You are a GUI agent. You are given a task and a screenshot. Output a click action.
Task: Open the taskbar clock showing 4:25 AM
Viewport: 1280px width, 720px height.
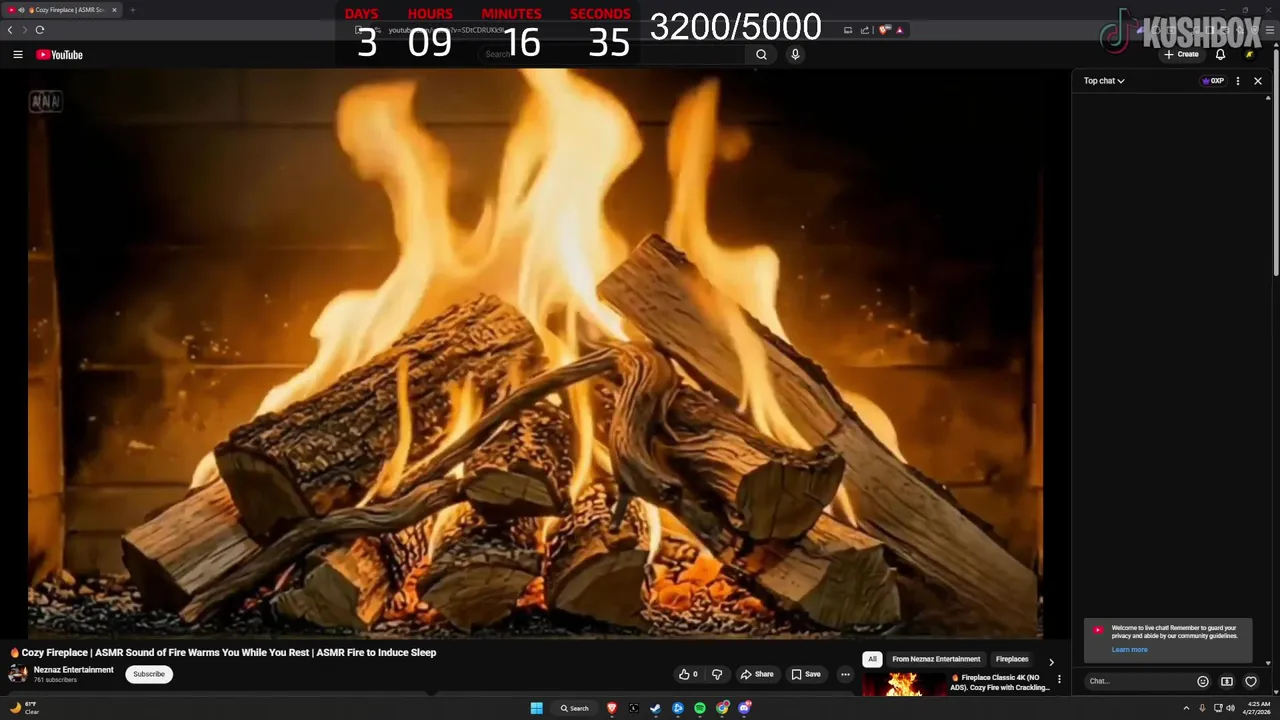[1257, 708]
